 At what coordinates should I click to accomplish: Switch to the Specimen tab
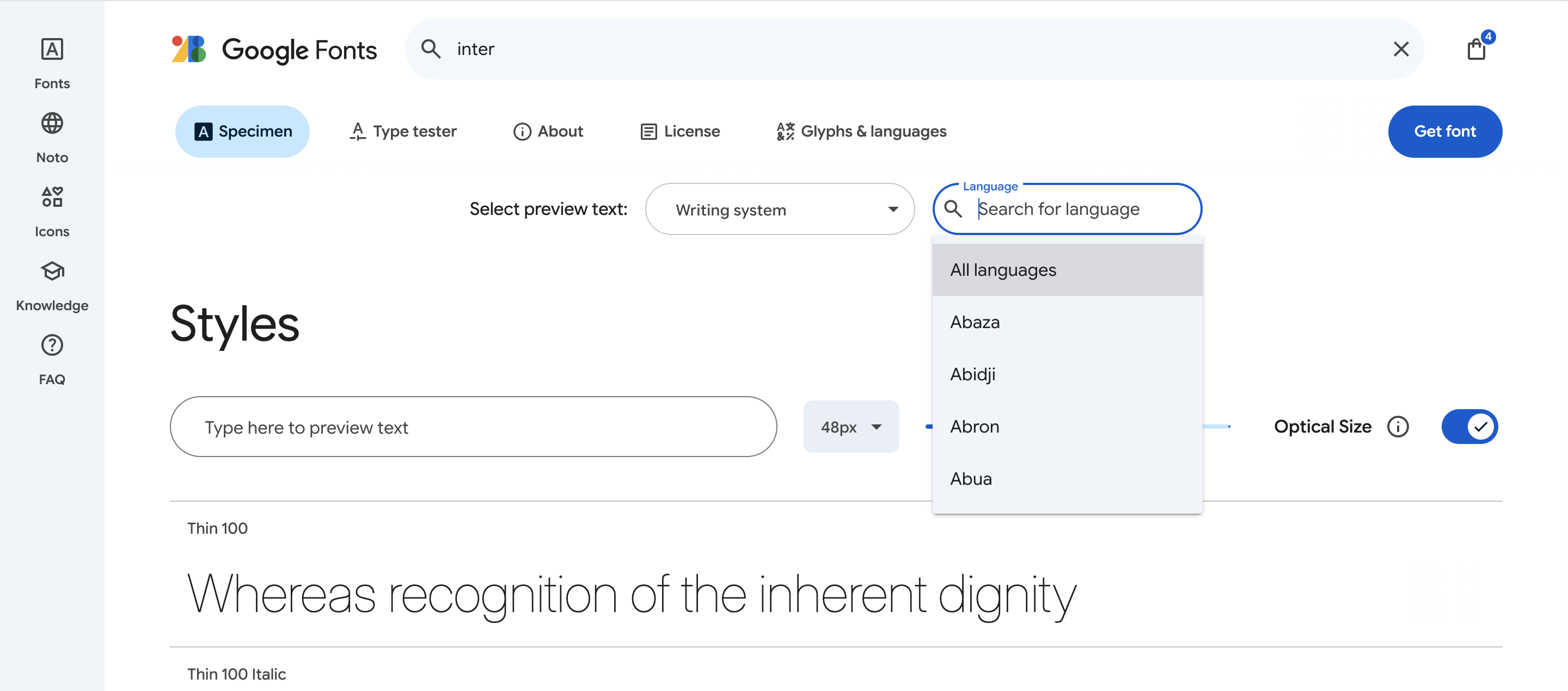242,131
